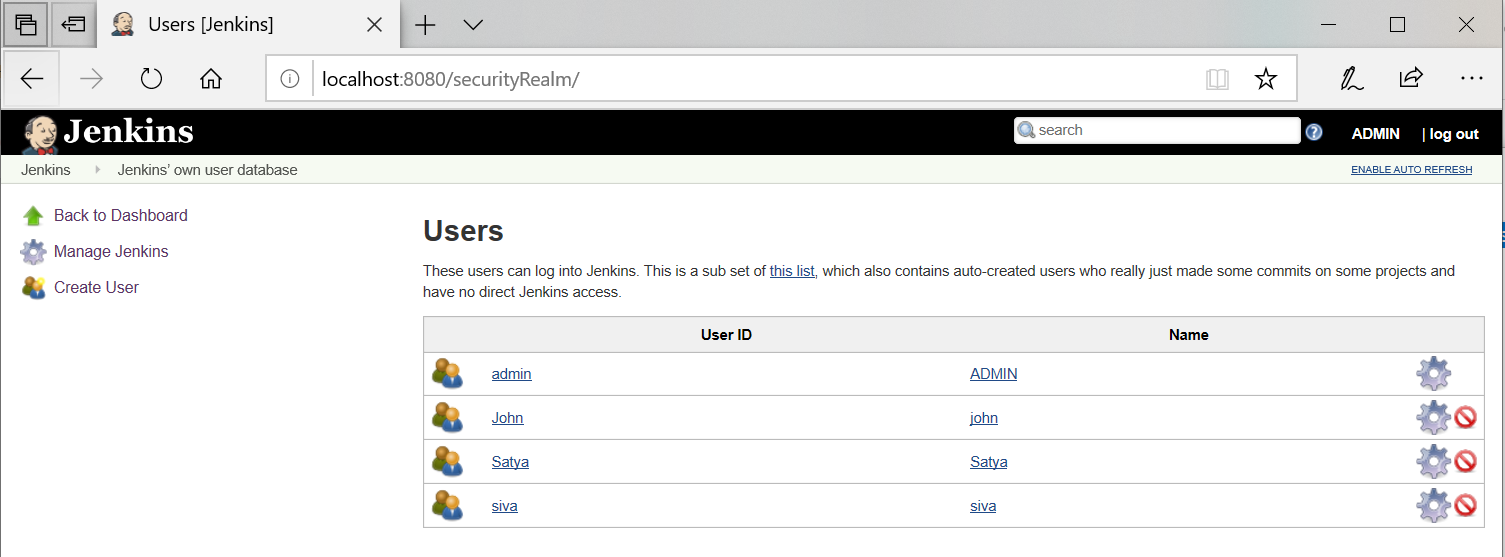Click the Create User icon in sidebar
Image resolution: width=1505 pixels, height=557 pixels.
(34, 288)
